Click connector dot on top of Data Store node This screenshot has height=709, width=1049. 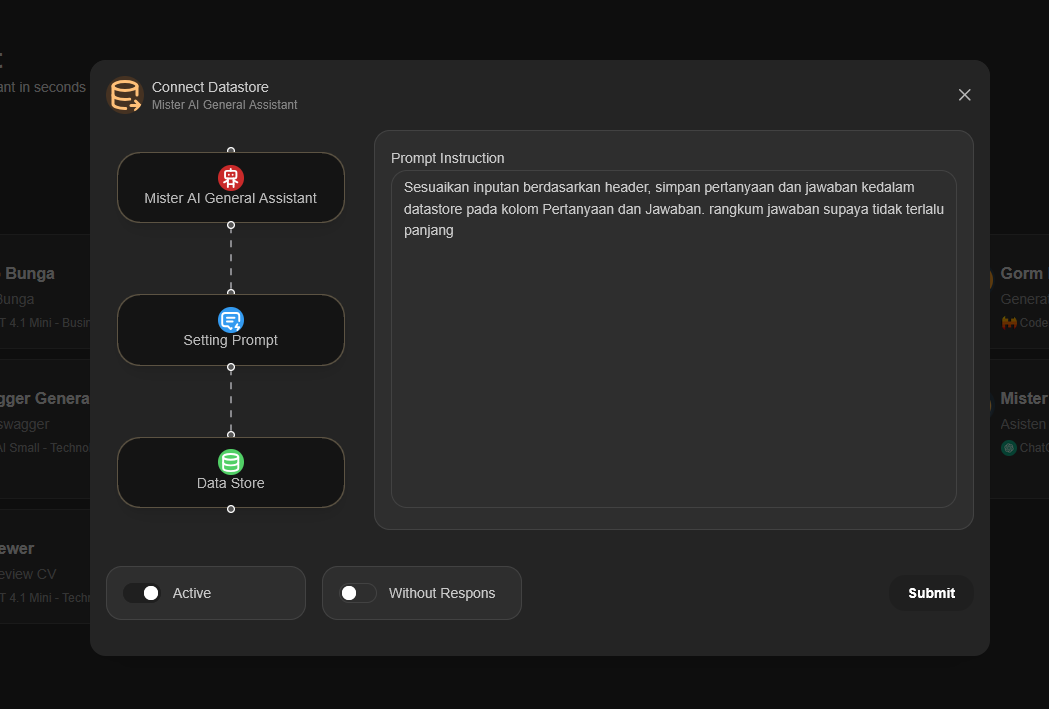[x=231, y=435]
